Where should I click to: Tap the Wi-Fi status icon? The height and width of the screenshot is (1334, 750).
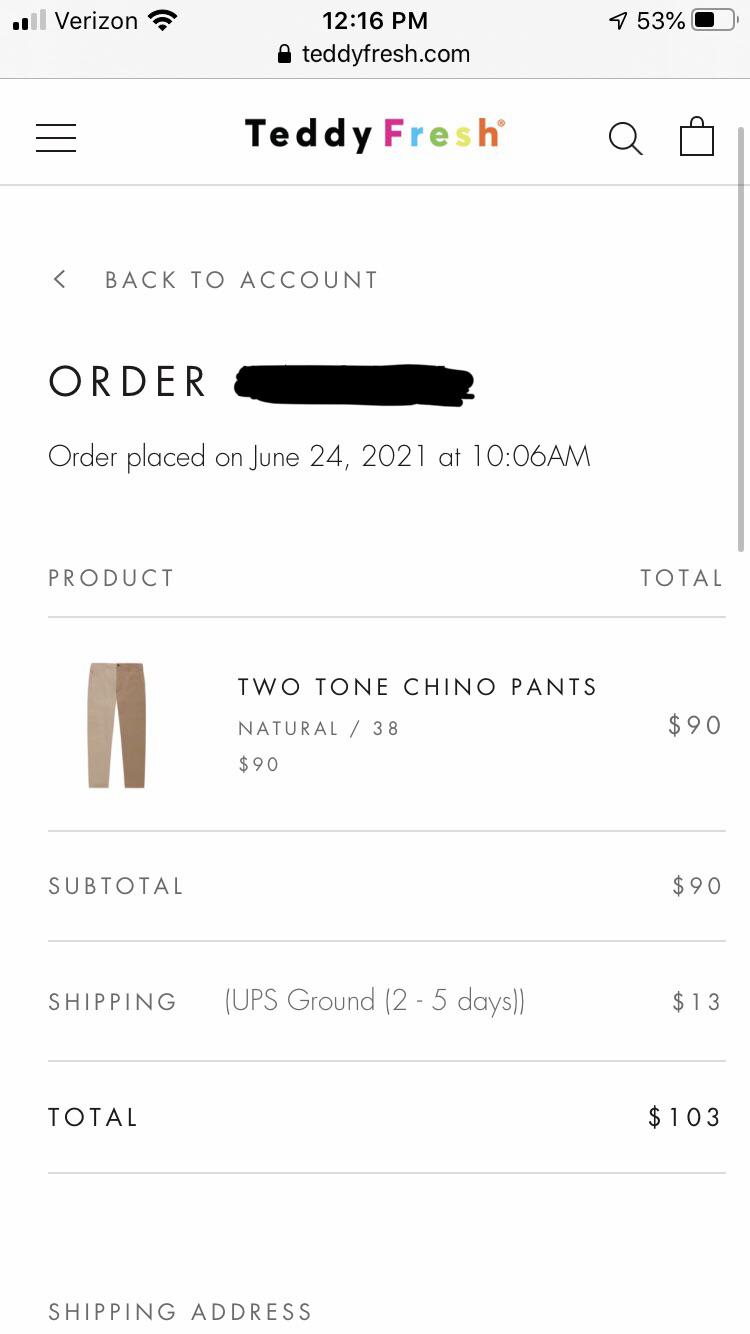coord(161,20)
